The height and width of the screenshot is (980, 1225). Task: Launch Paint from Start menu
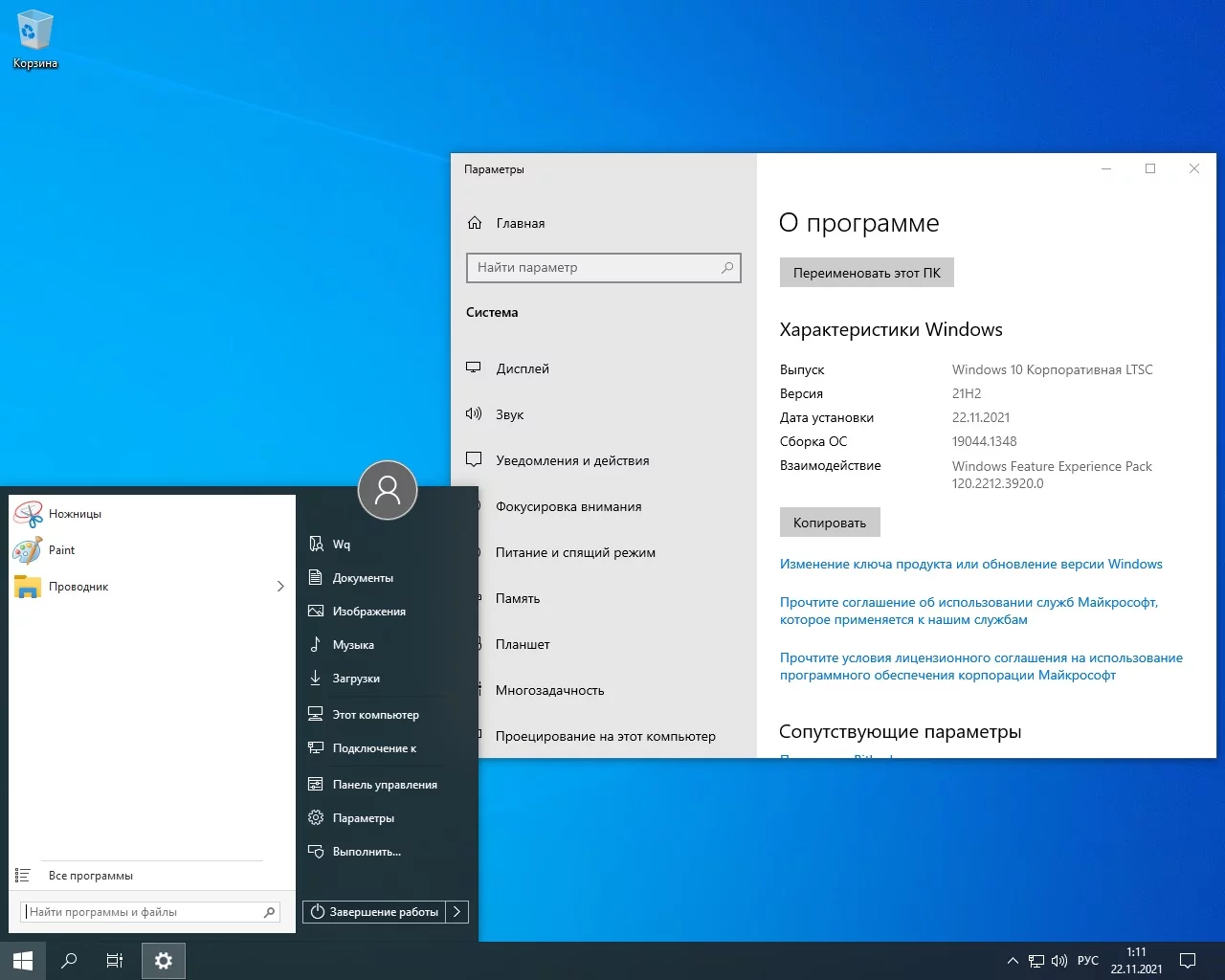153,550
